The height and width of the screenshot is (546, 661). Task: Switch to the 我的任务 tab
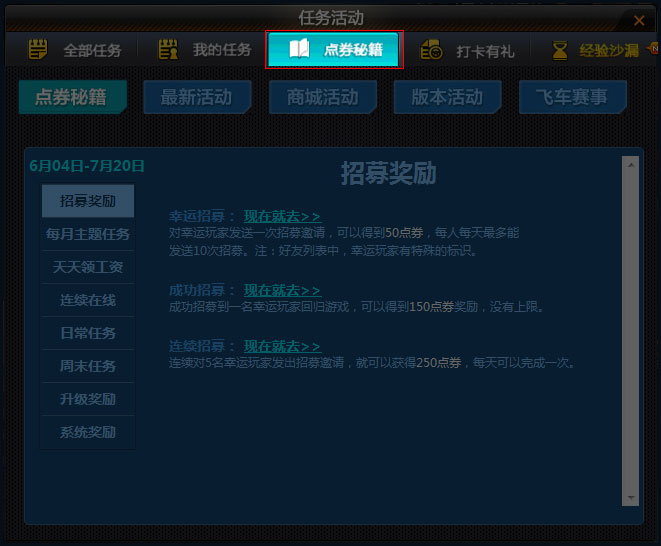(205, 50)
